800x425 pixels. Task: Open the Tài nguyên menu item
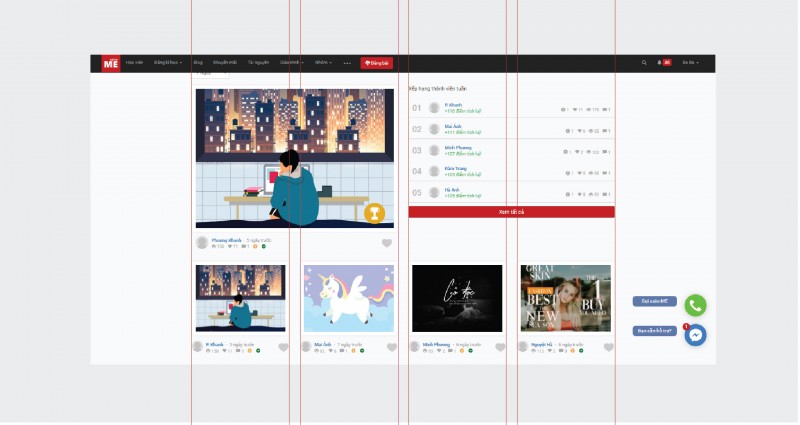coord(258,63)
